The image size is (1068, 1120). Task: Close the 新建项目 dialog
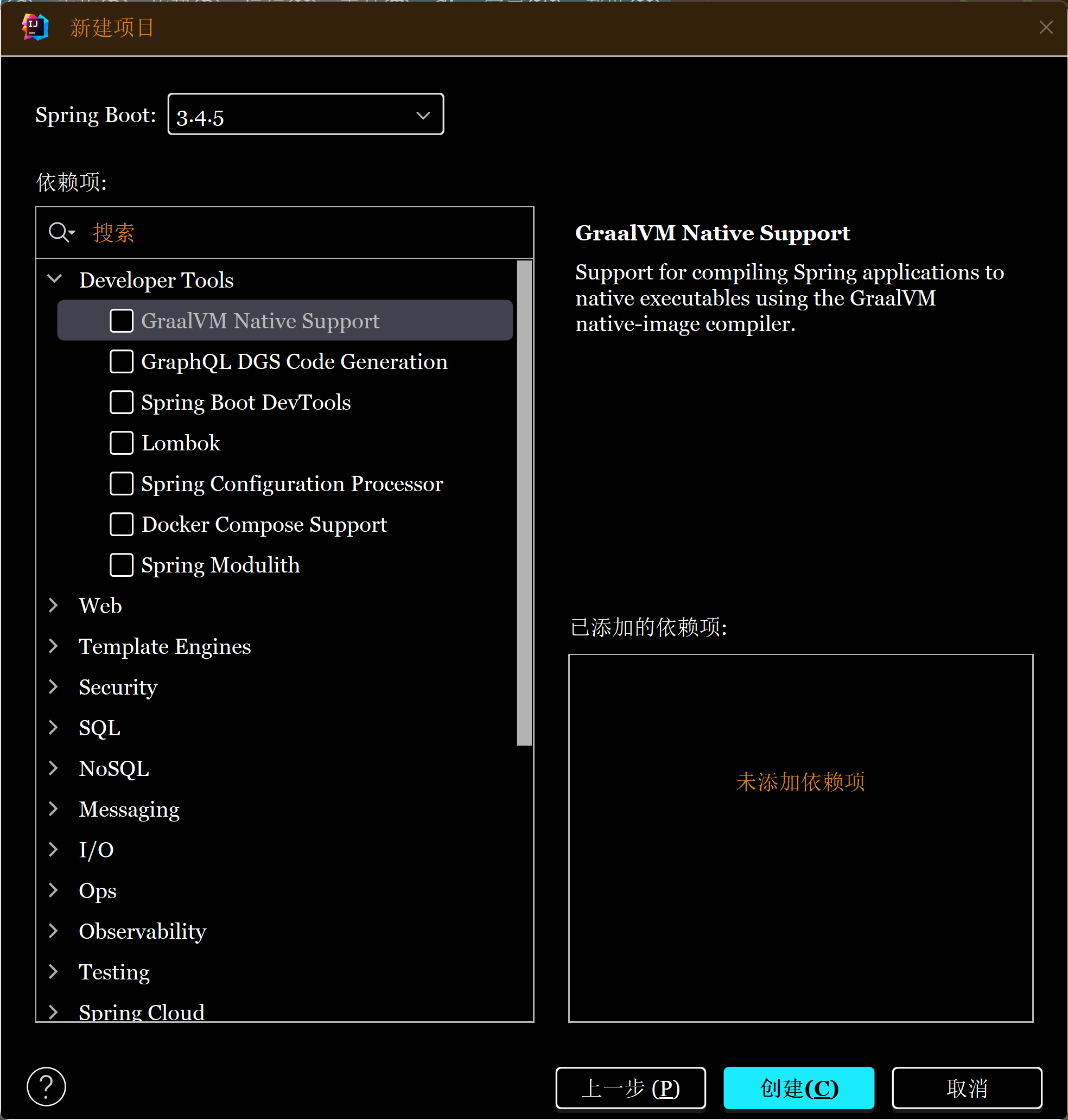1046,27
